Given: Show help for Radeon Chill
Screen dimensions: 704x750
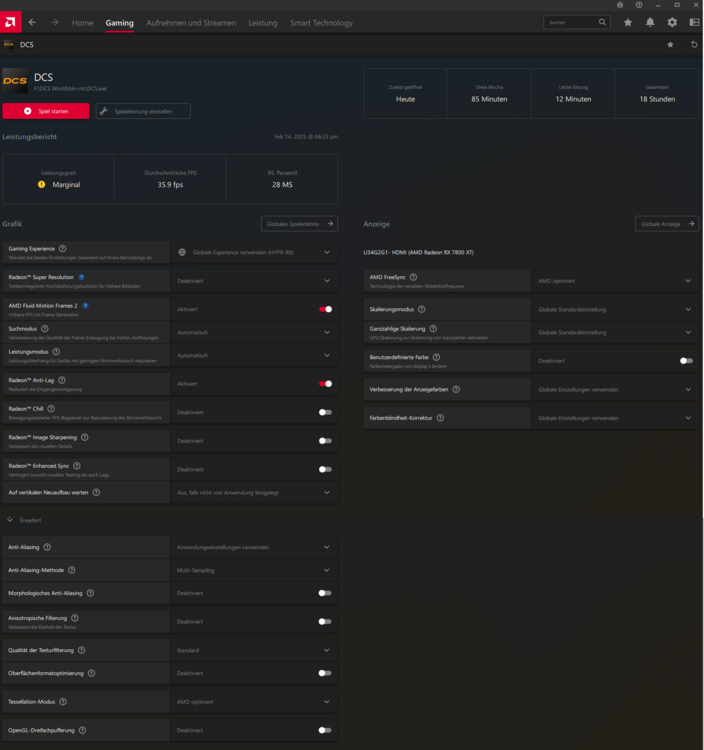Looking at the screenshot, I should point(51,408).
